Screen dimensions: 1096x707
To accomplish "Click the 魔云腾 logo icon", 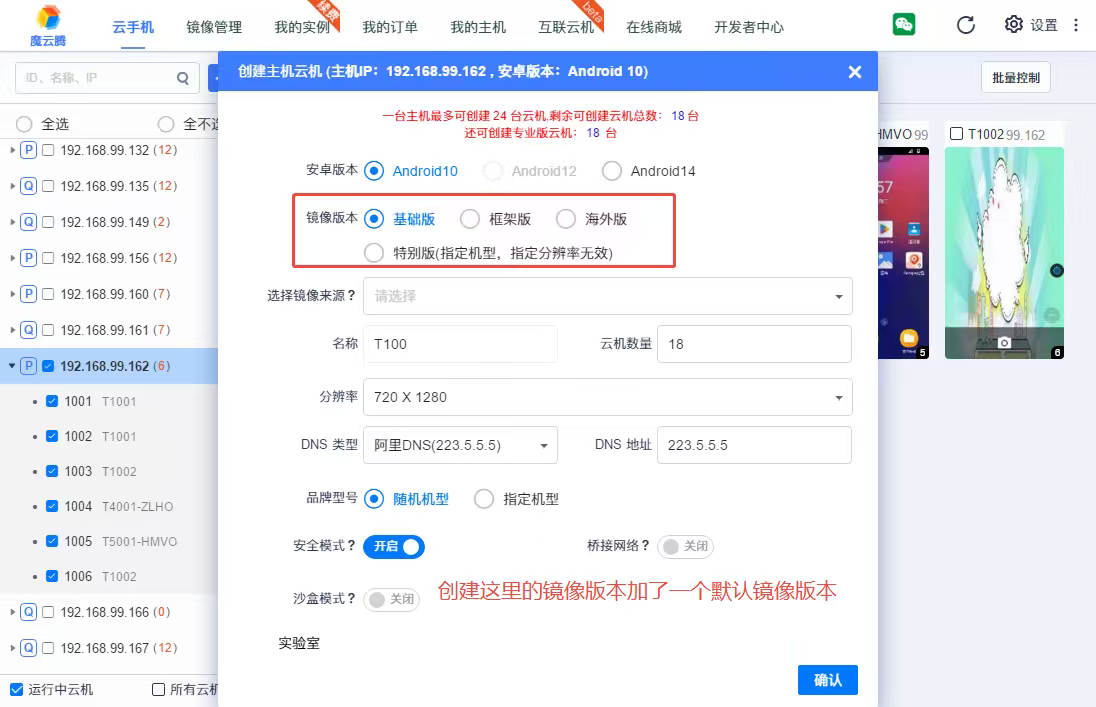I will [48, 18].
